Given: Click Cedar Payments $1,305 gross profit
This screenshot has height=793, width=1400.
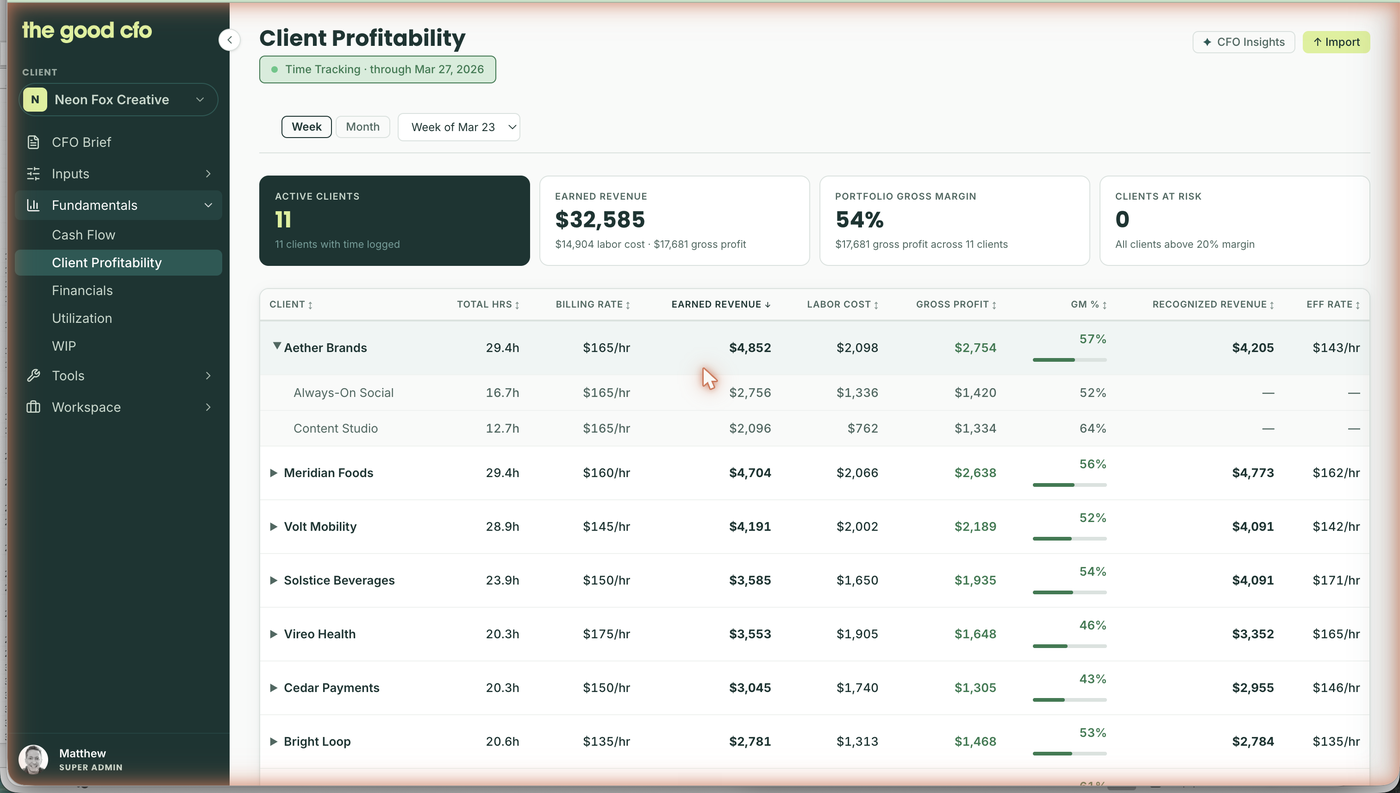Looking at the screenshot, I should pyautogui.click(x=975, y=688).
